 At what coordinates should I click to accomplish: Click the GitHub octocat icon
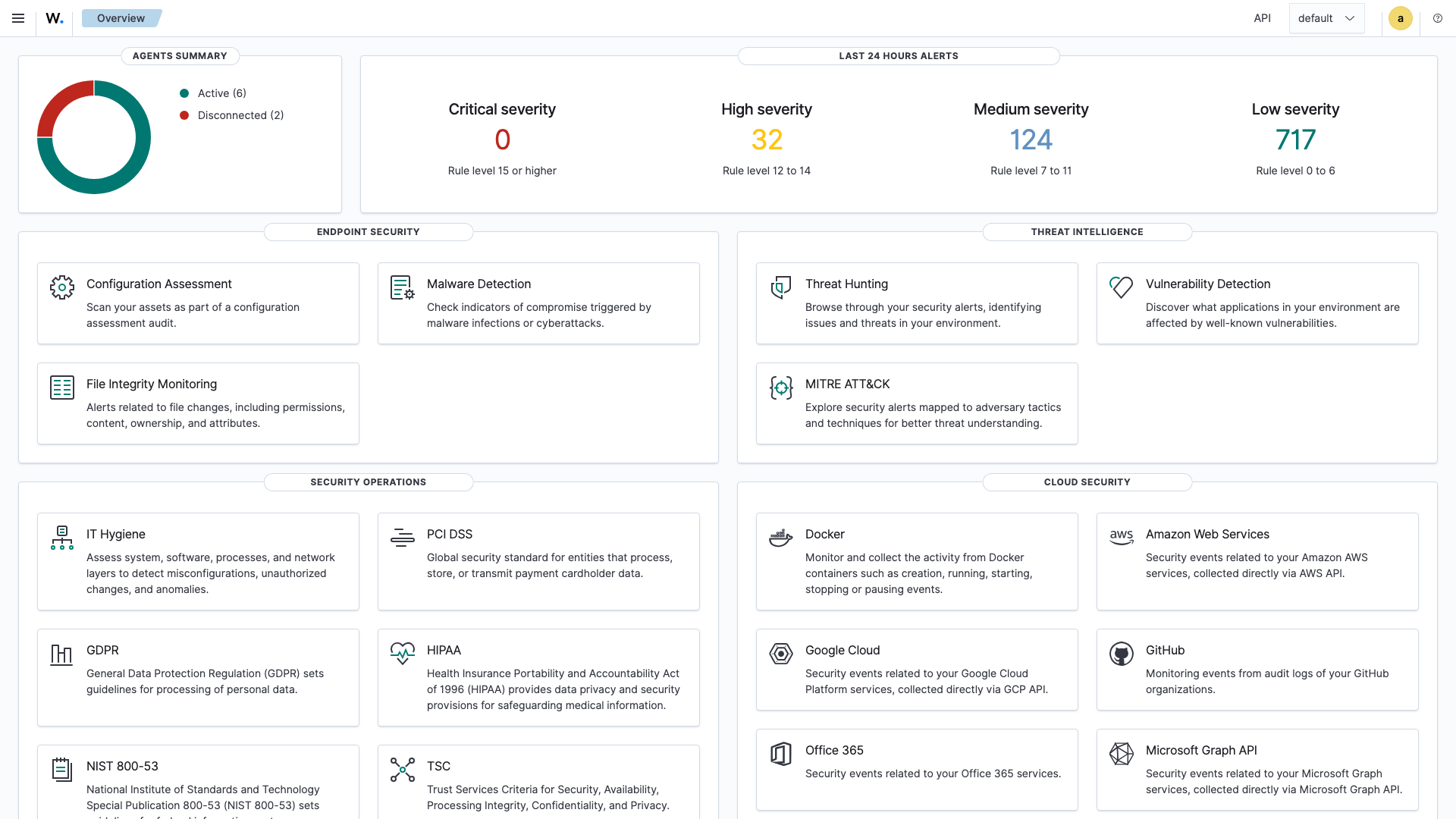point(1122,654)
